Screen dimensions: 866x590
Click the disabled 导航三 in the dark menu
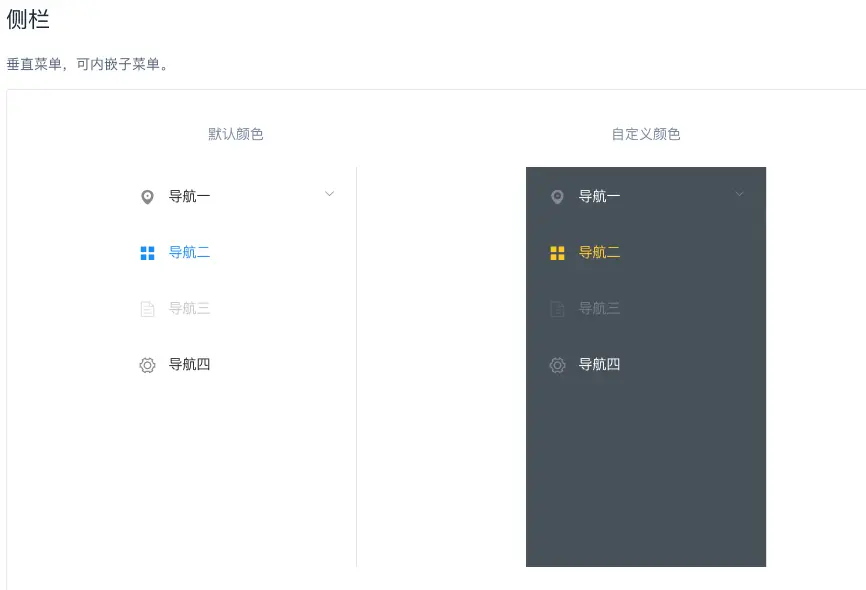(599, 309)
